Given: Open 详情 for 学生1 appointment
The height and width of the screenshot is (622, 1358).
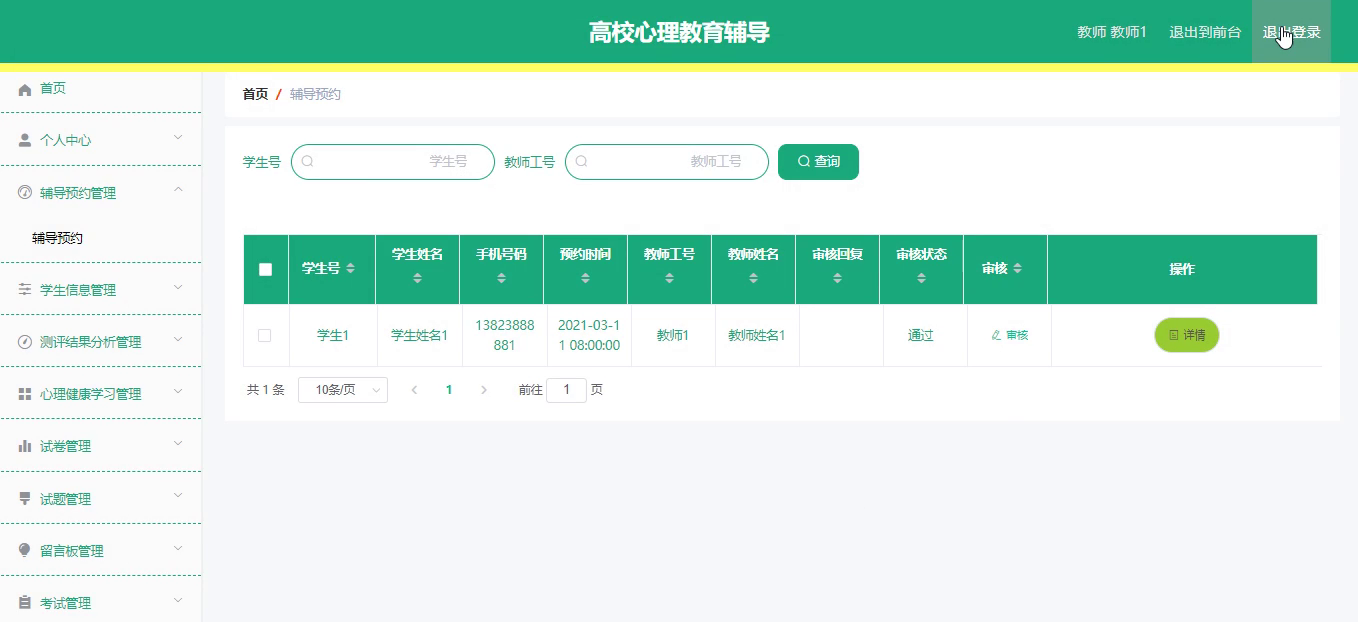Looking at the screenshot, I should 1187,335.
